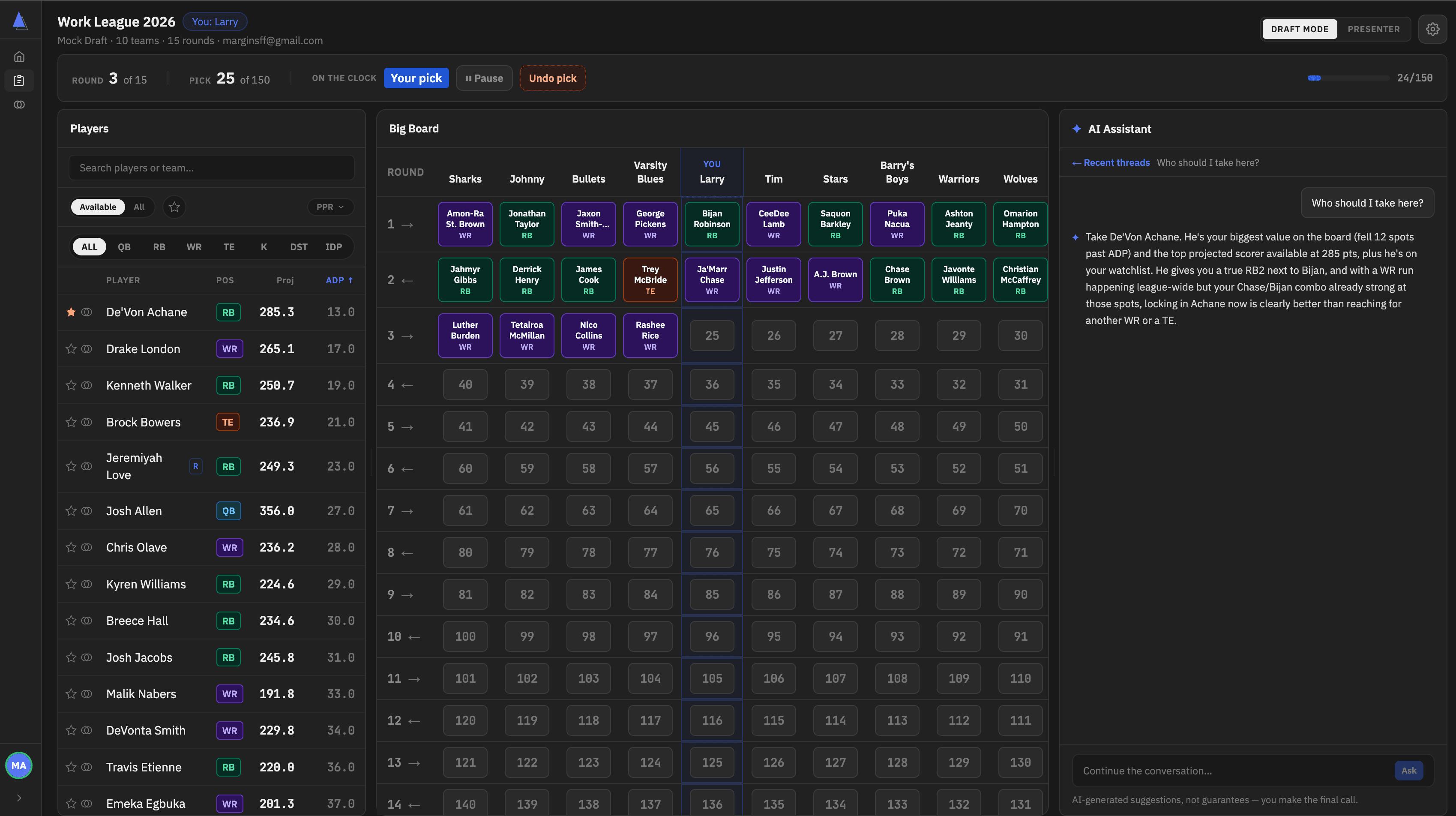Expand the sidebar with the chevron arrow
This screenshot has width=1456, height=816.
pyautogui.click(x=19, y=798)
